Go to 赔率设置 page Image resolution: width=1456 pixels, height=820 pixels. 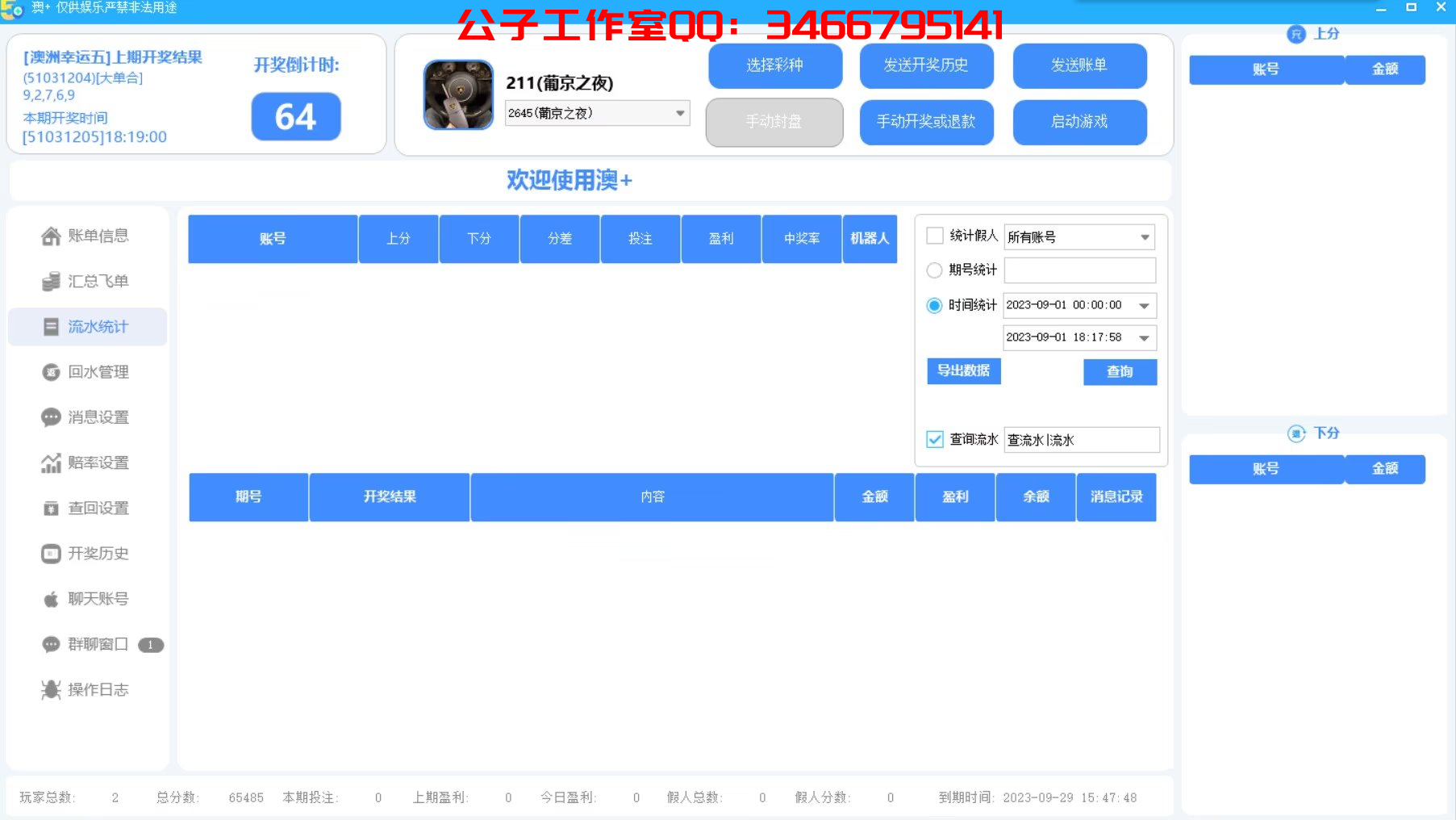[x=87, y=462]
